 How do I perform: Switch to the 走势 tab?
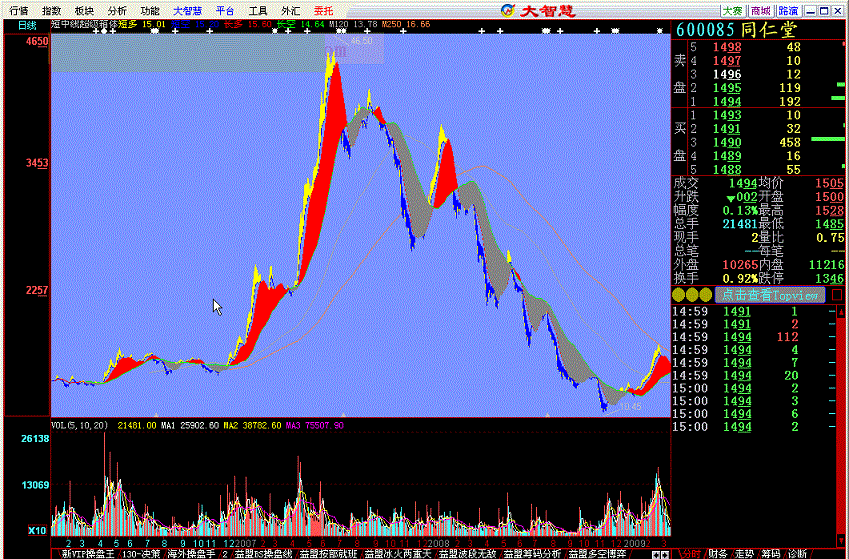tap(744, 554)
